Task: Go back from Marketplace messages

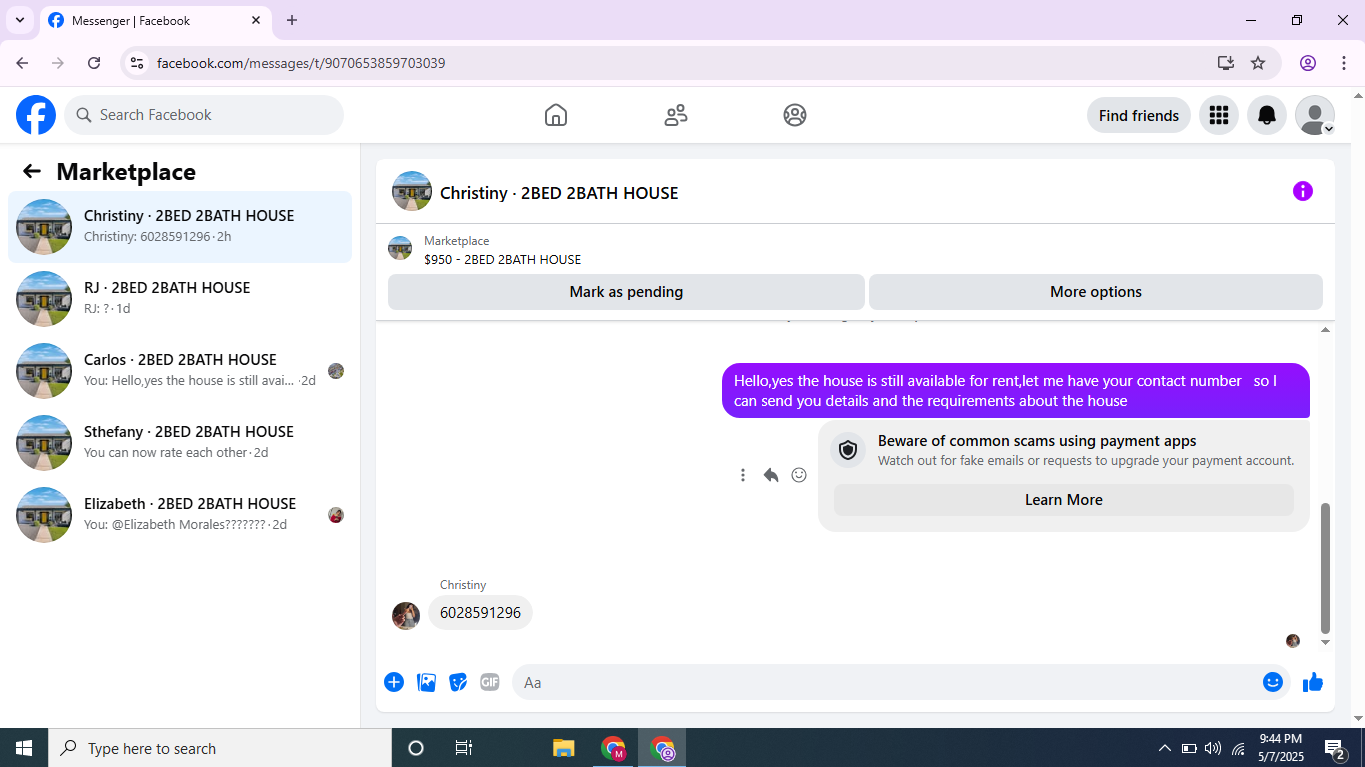Action: [32, 171]
